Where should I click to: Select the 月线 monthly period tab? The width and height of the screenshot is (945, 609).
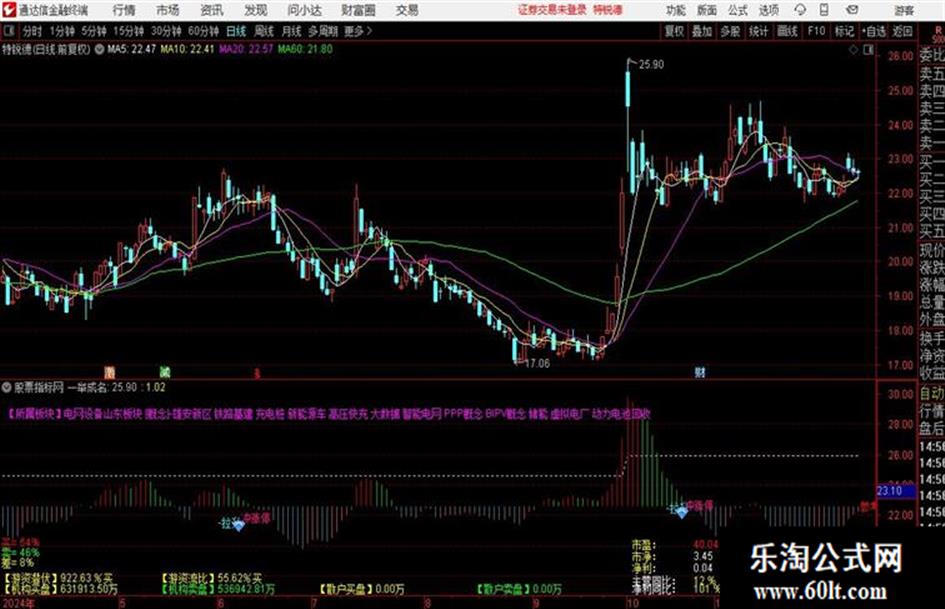click(x=291, y=31)
